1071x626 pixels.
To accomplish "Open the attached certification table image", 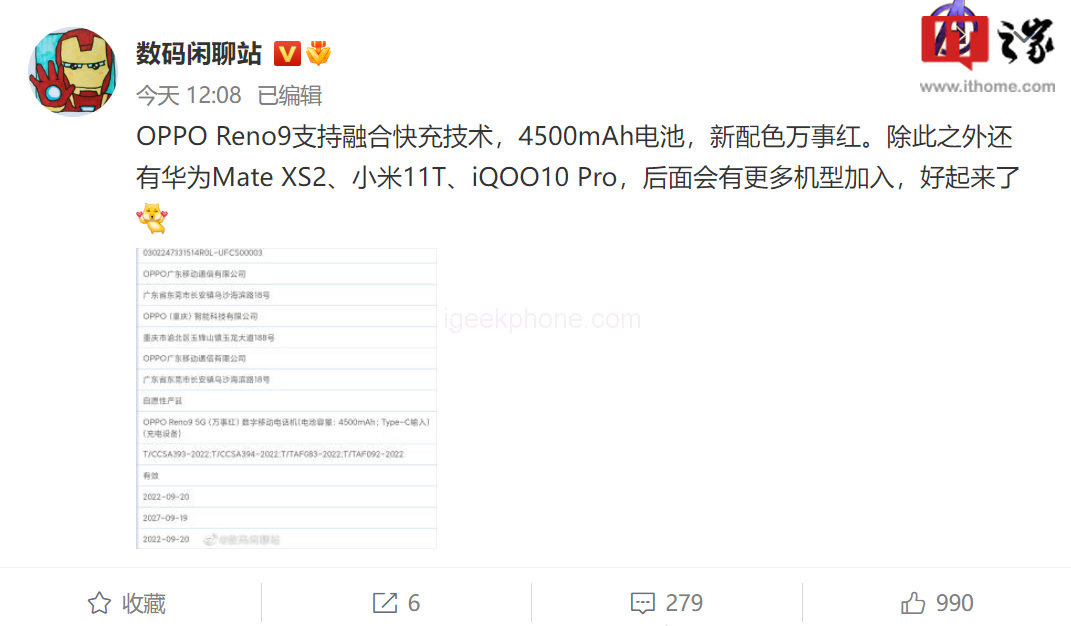I will 286,398.
